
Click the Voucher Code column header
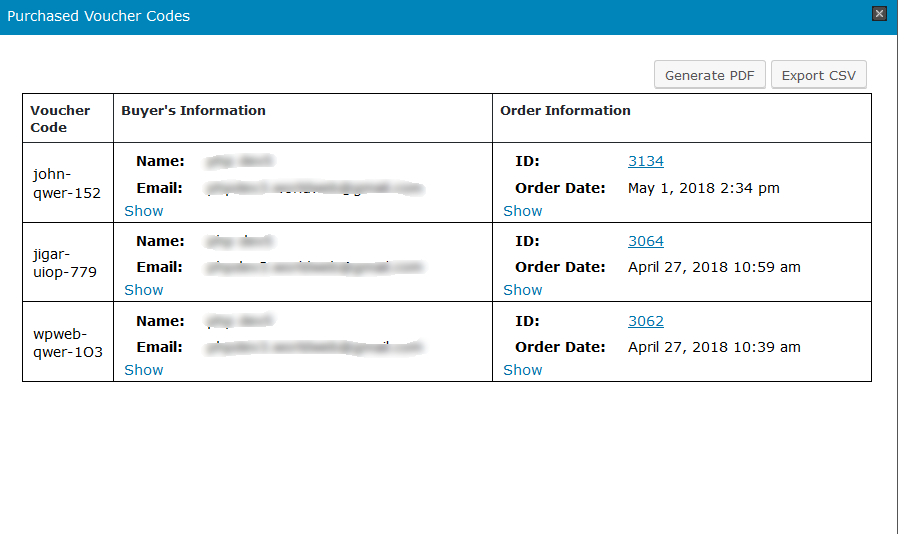[x=60, y=118]
